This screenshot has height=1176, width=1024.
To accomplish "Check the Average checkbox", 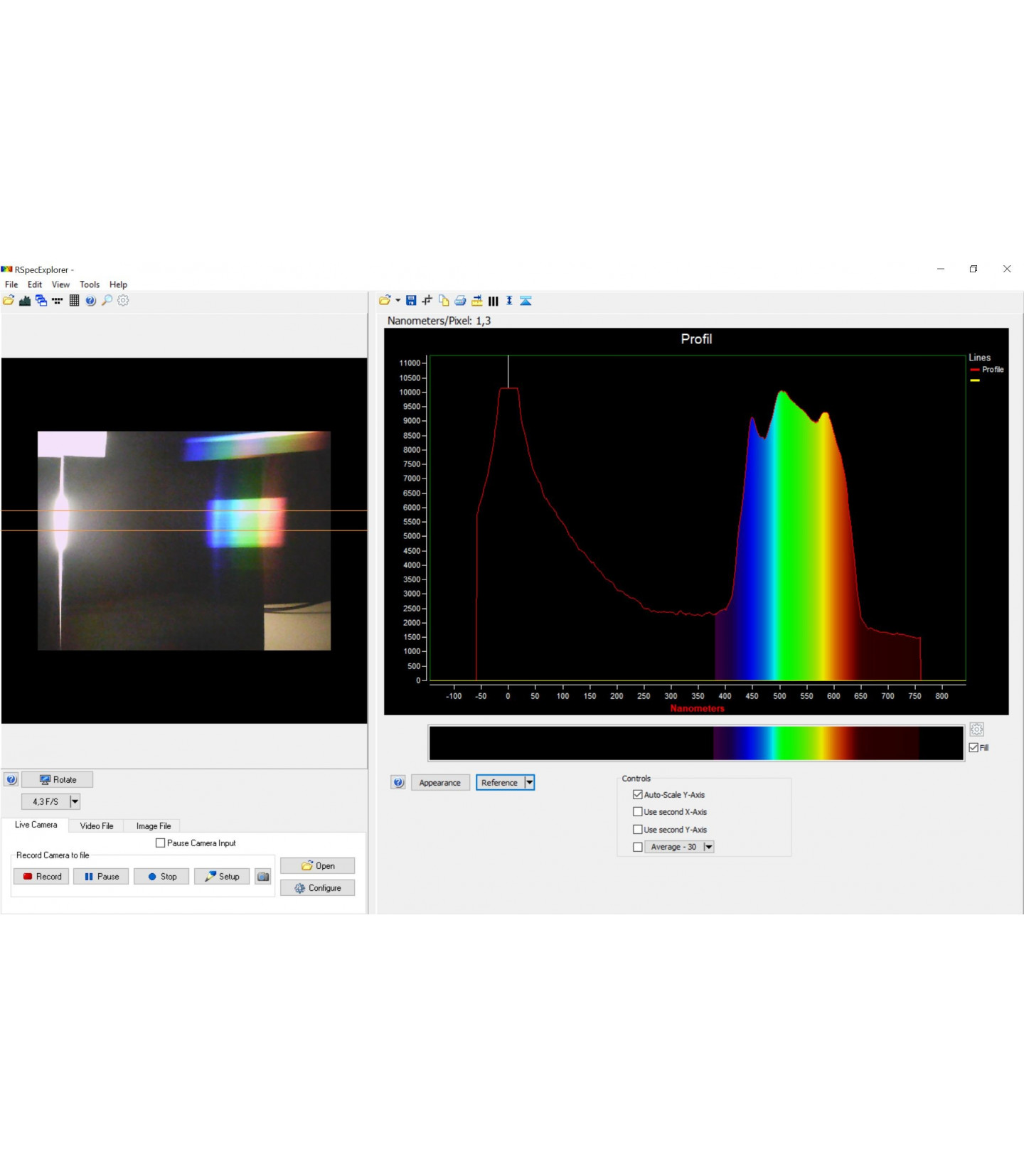I will [638, 847].
